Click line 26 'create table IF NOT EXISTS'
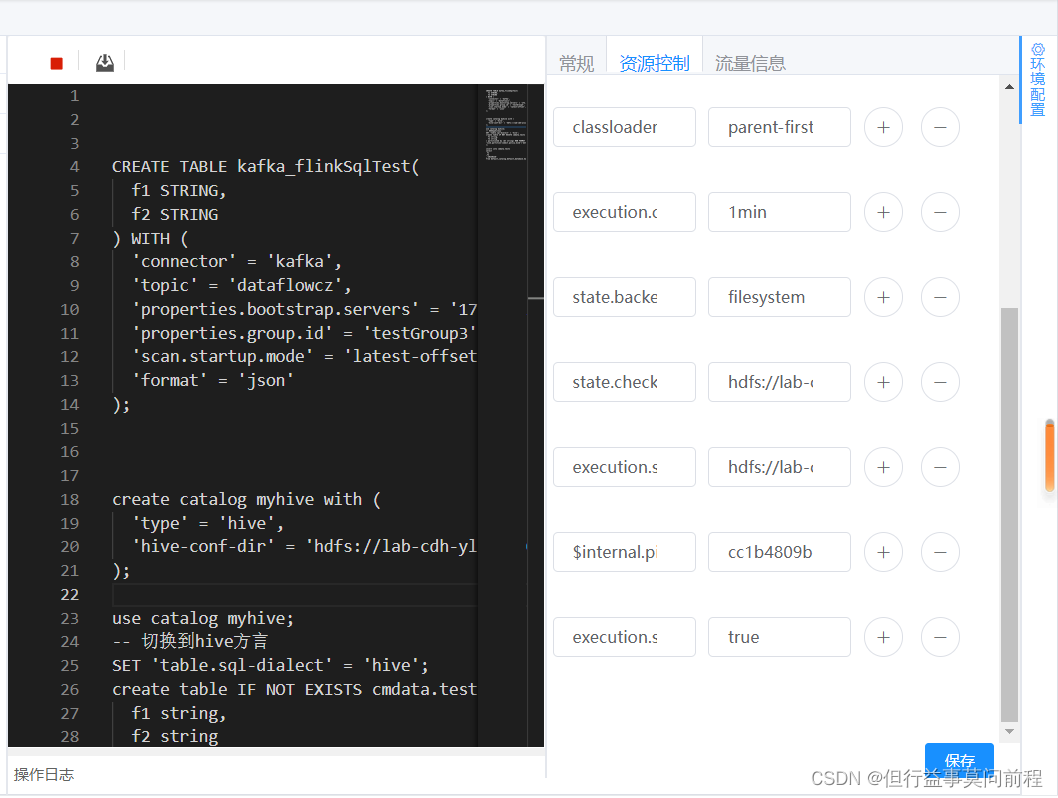 294,689
